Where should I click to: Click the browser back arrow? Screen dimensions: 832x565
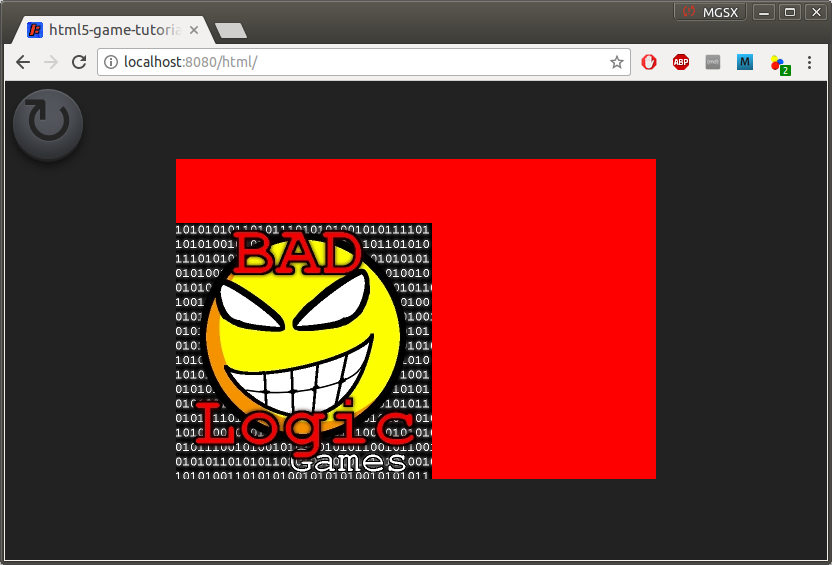tap(23, 62)
